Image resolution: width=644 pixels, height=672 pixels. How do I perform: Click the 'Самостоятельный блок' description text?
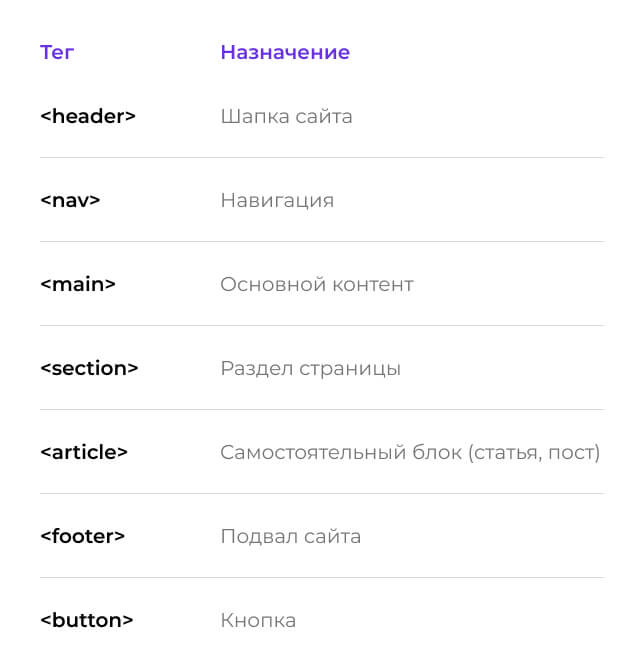pyautogui.click(x=341, y=452)
